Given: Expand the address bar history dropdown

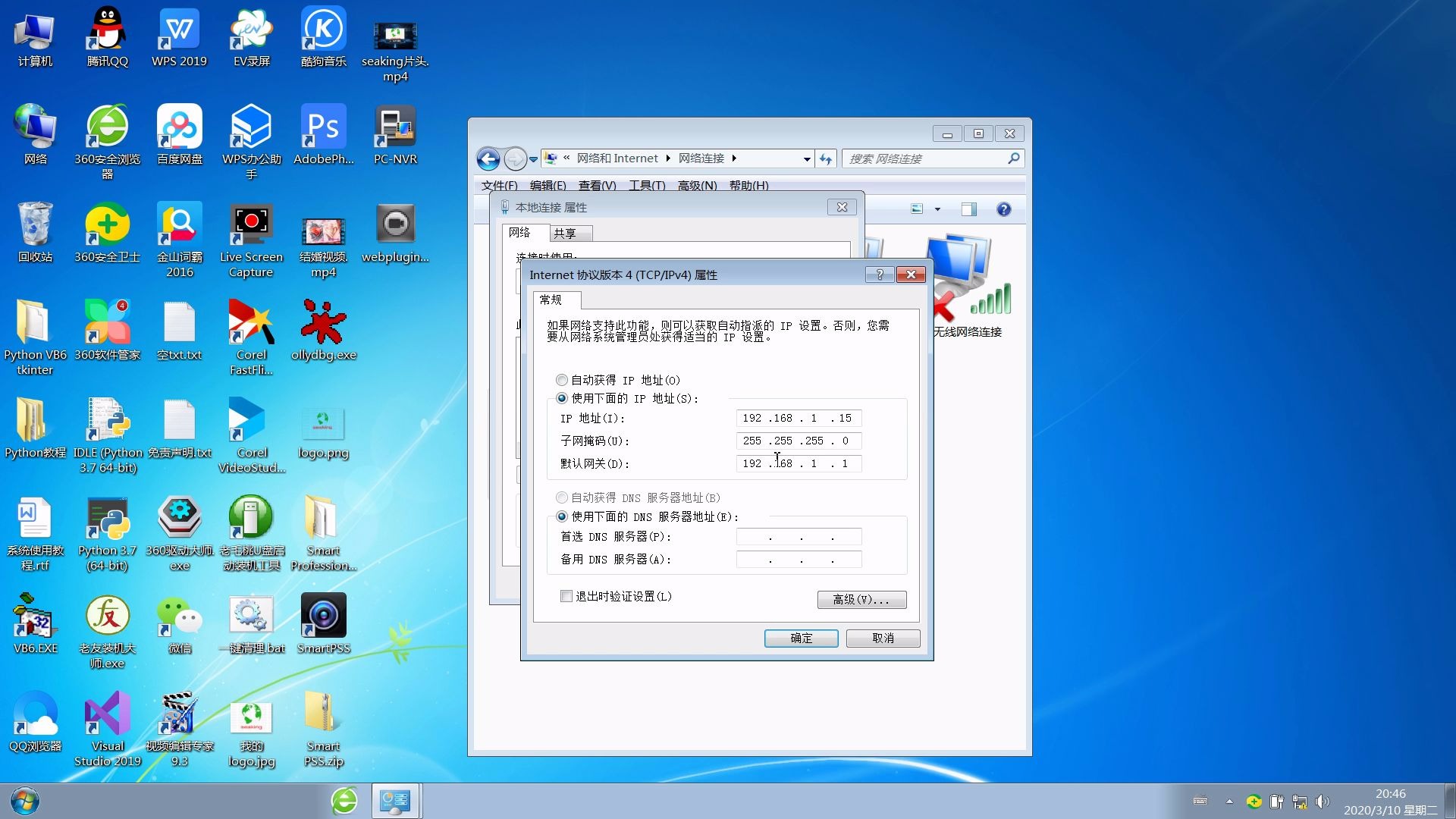Looking at the screenshot, I should [806, 159].
